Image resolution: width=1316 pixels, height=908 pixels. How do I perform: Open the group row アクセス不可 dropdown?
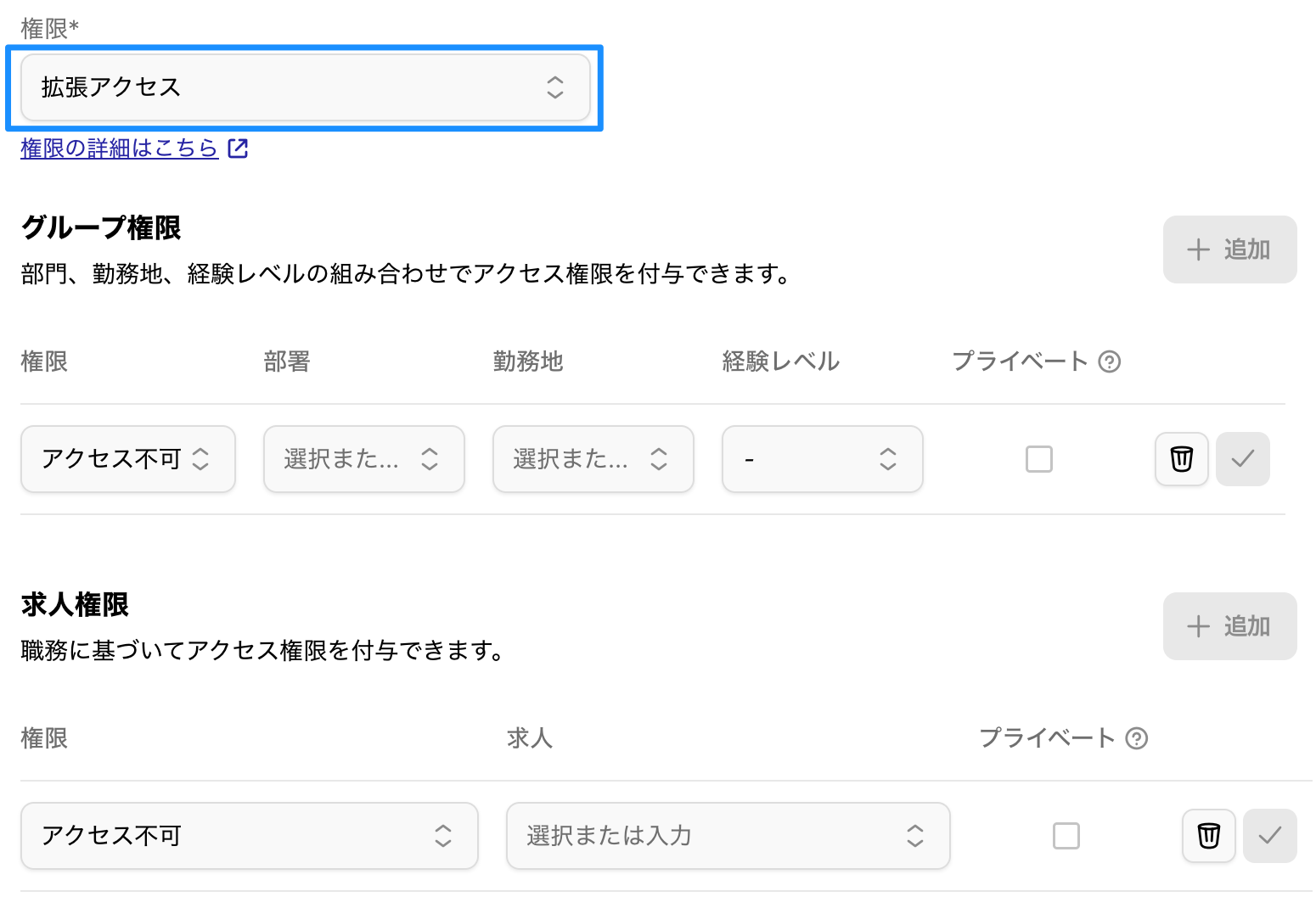click(x=127, y=459)
